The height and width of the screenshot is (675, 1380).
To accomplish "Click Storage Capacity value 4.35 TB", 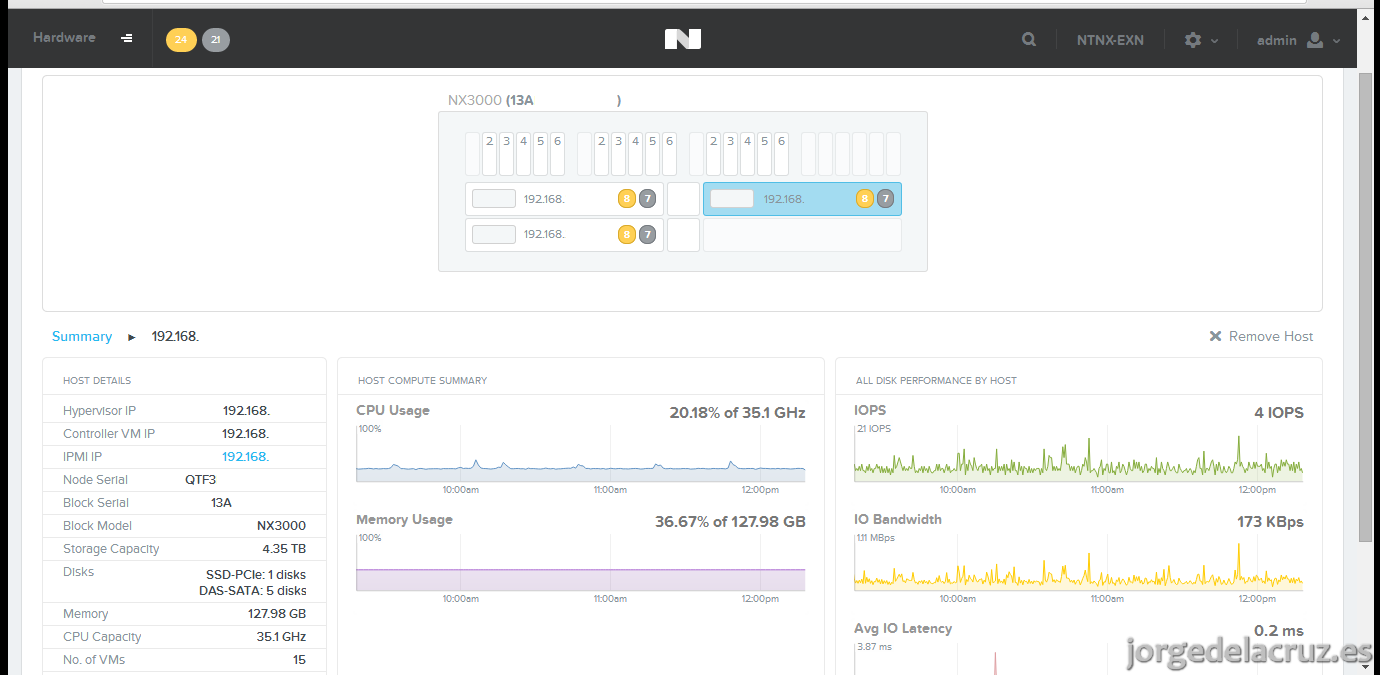I will pos(284,549).
